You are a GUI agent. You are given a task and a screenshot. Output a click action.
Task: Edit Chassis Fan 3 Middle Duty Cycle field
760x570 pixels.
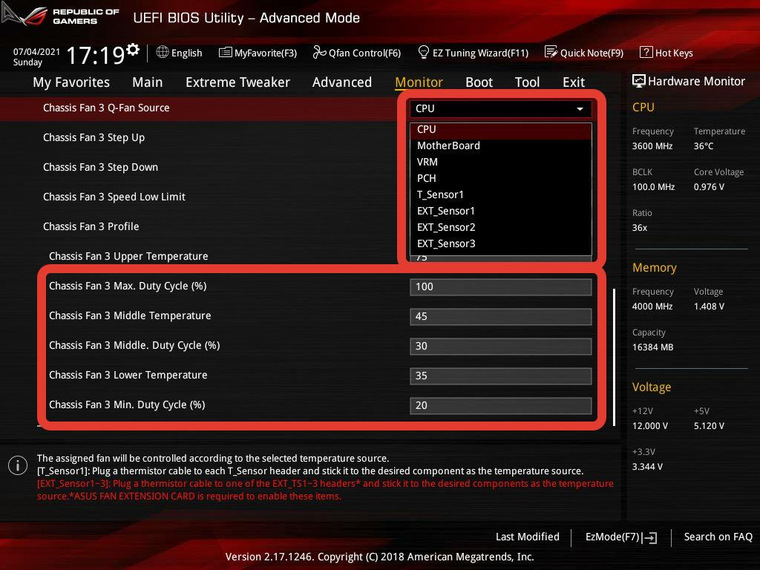coord(501,346)
